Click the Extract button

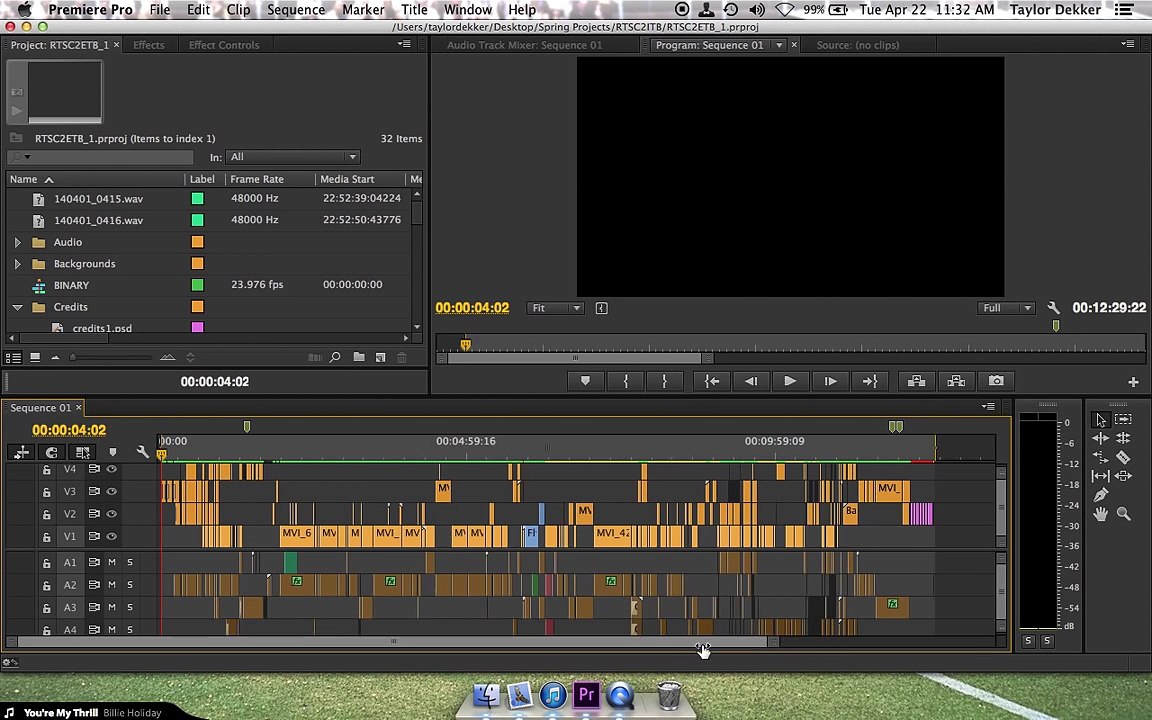point(956,381)
